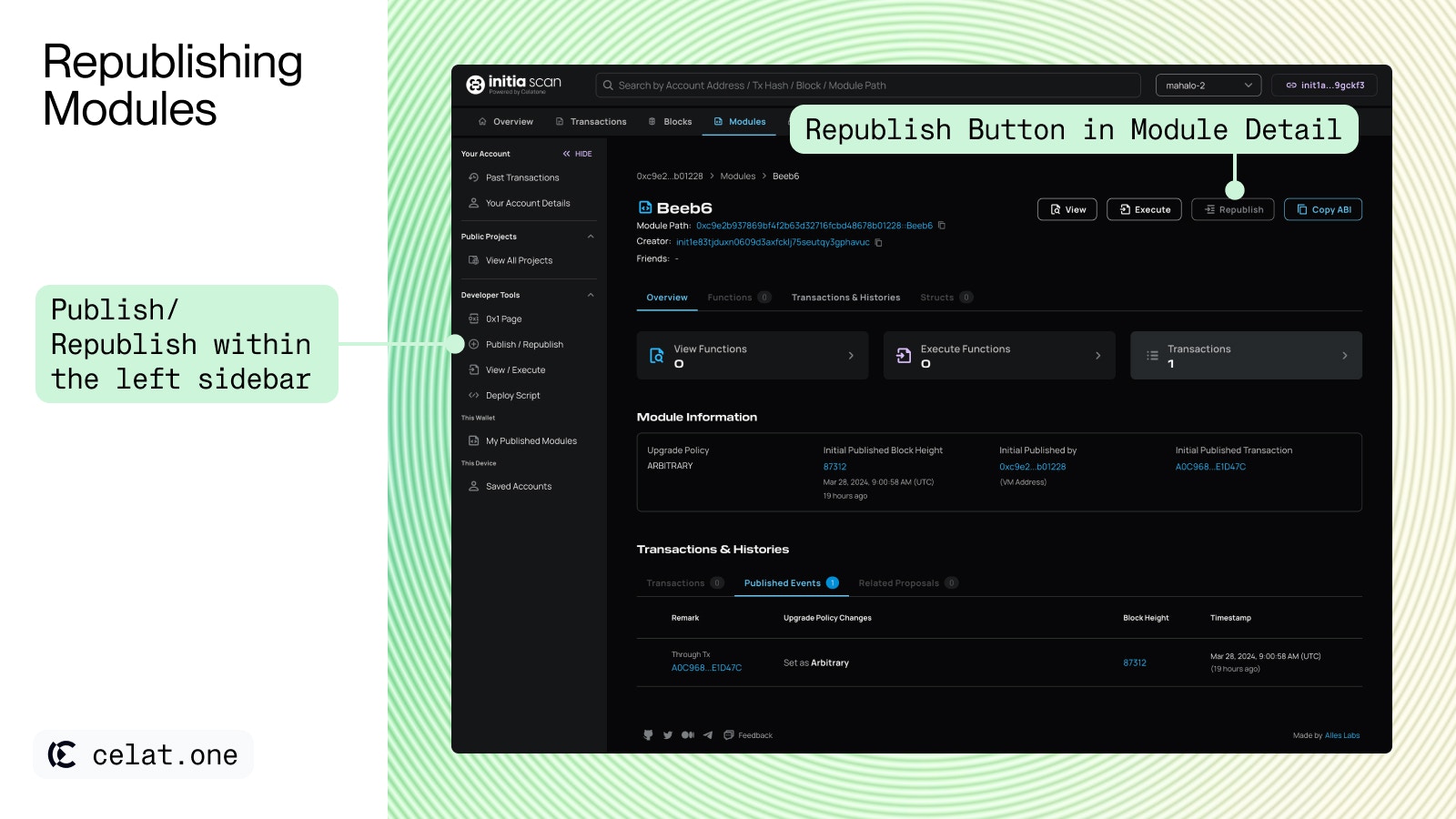This screenshot has height=819, width=1456.
Task: Collapse the Public Projects section
Action: [591, 237]
